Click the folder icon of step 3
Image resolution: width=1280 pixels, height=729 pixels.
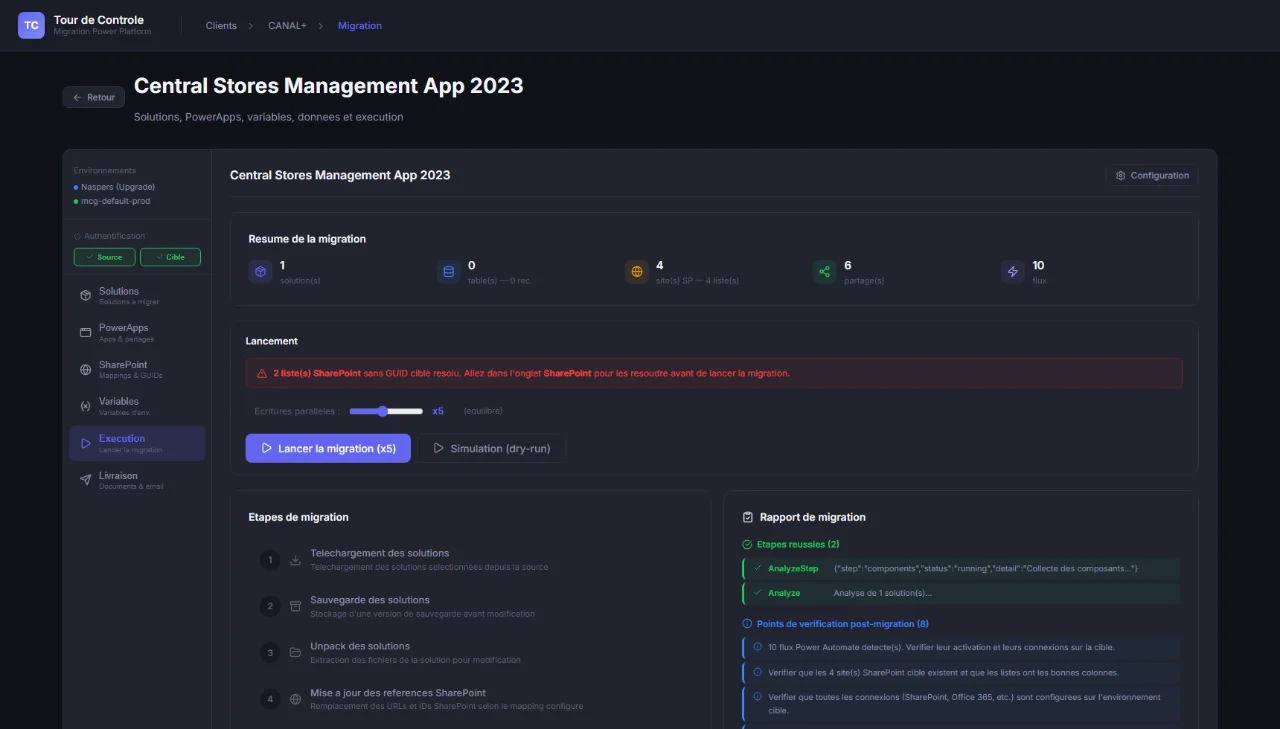pyautogui.click(x=295, y=652)
